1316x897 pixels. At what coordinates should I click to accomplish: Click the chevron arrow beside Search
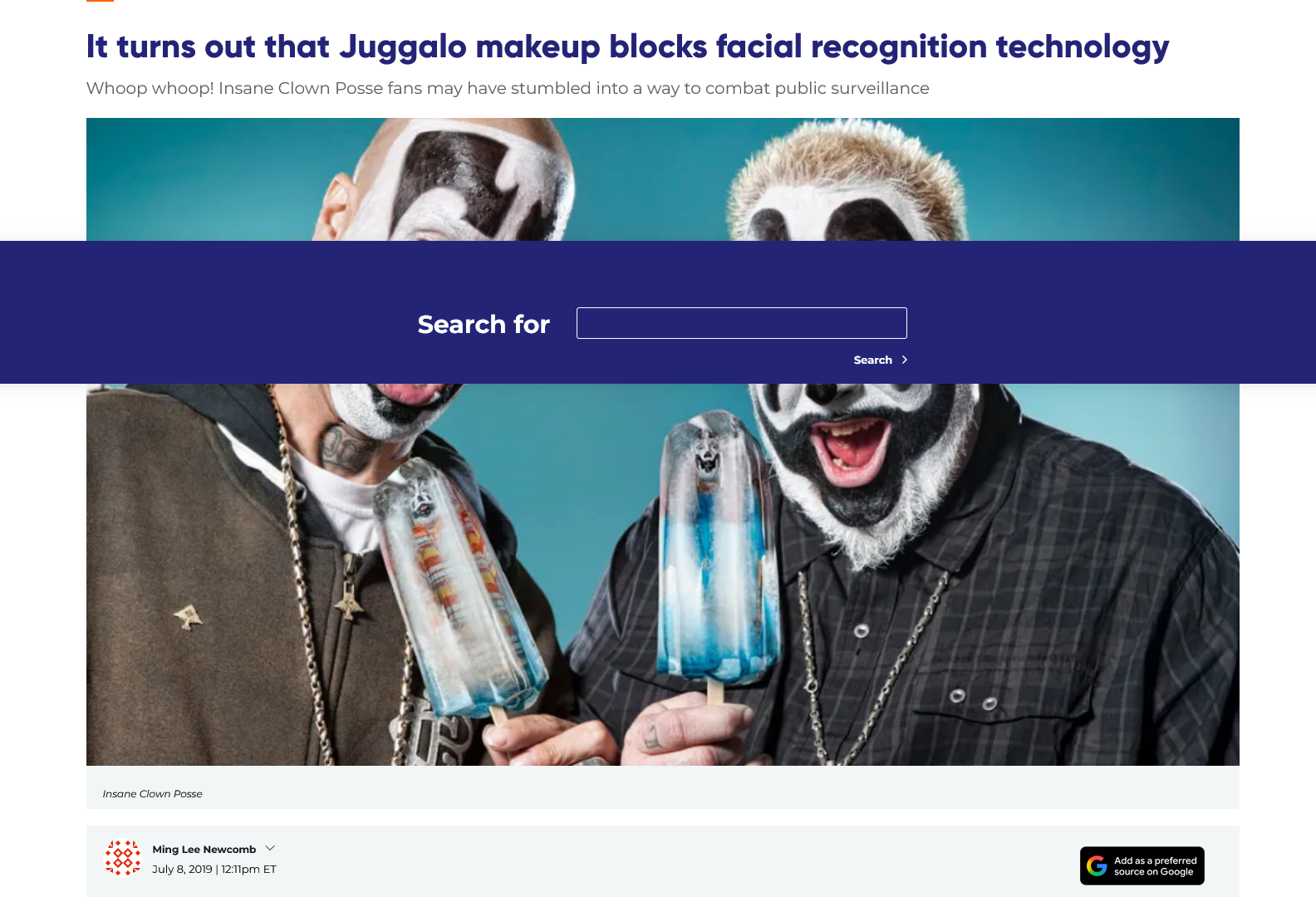tap(905, 360)
